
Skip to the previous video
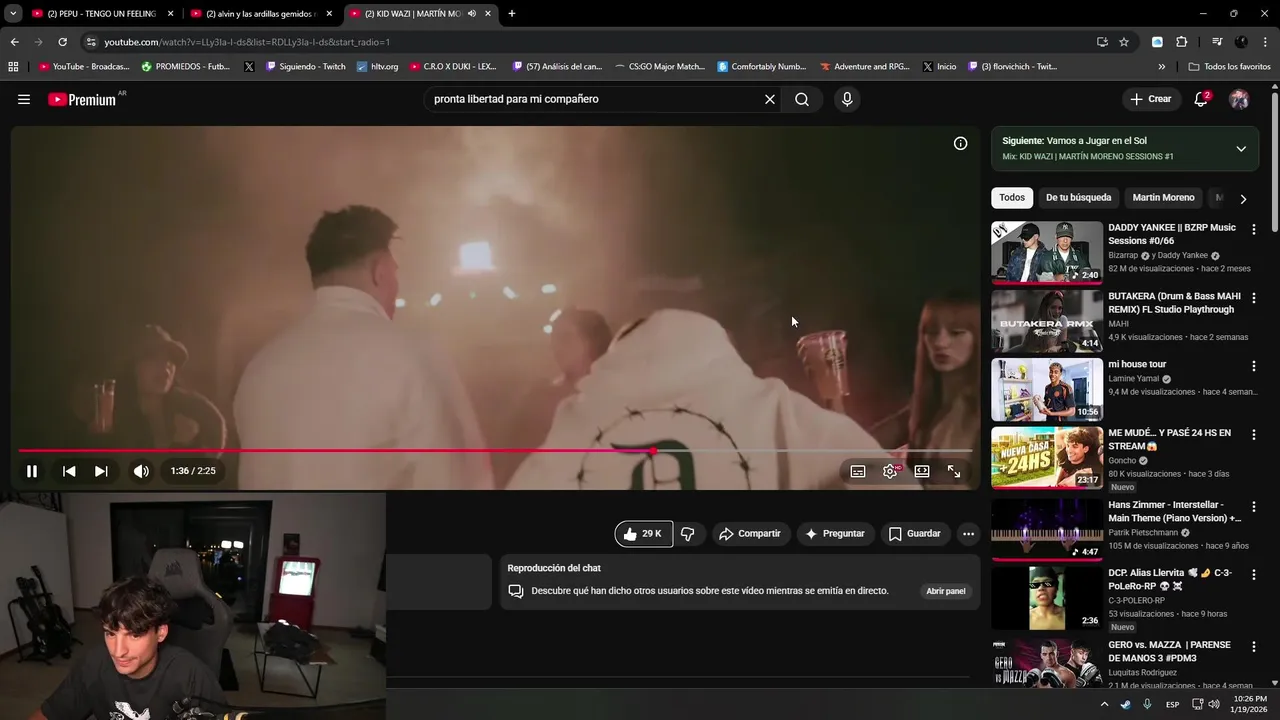pyautogui.click(x=69, y=471)
